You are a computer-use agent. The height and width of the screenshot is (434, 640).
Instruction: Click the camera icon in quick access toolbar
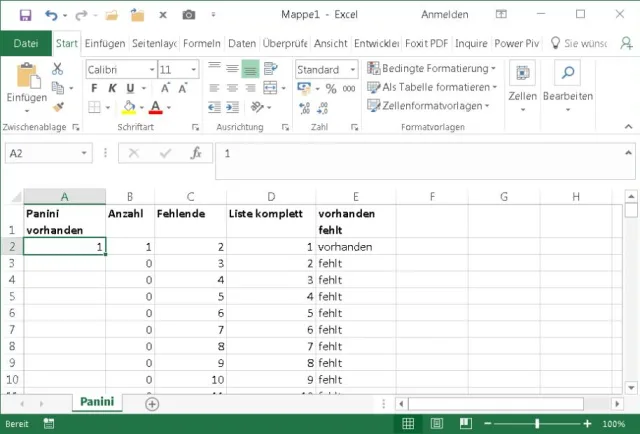pyautogui.click(x=189, y=15)
